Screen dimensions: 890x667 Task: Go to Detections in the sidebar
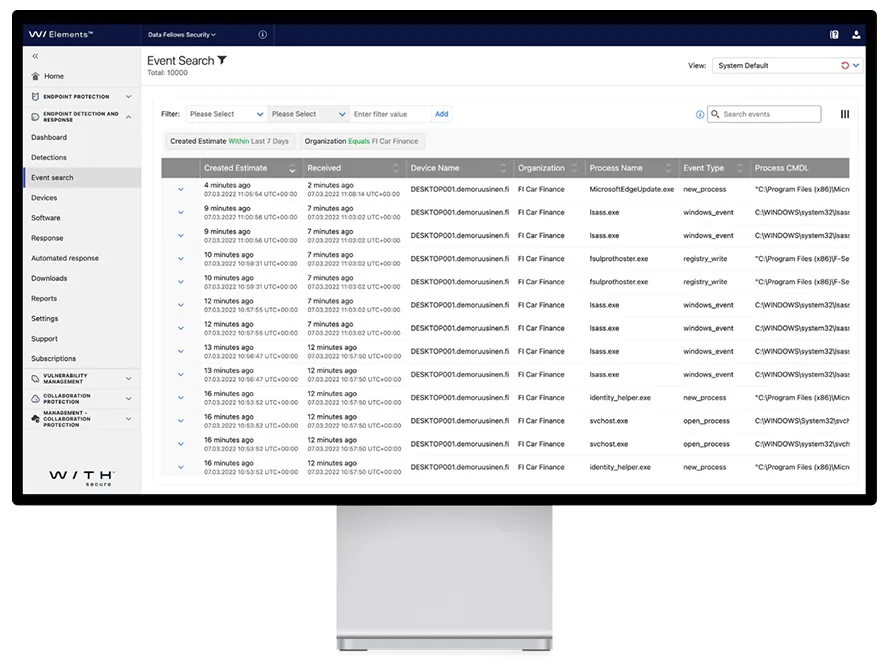[49, 158]
